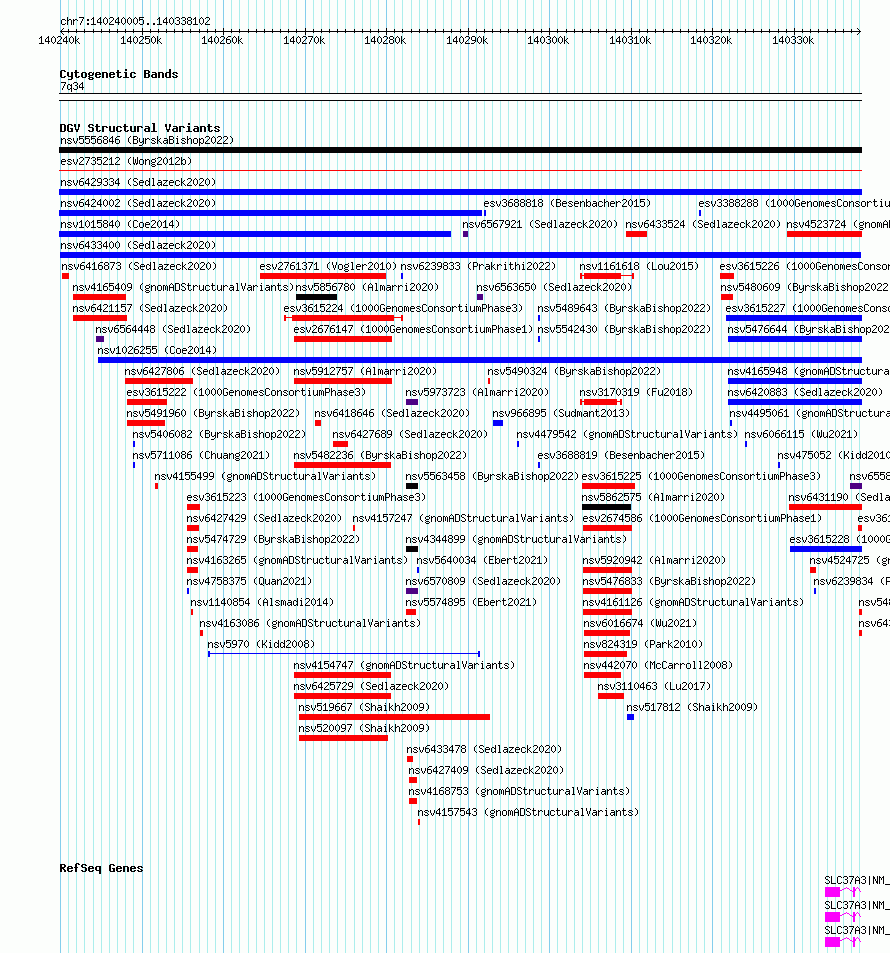Open nsv6563650 (Sedlazeck2020) variant
The width and height of the screenshot is (890, 953).
click(x=554, y=287)
